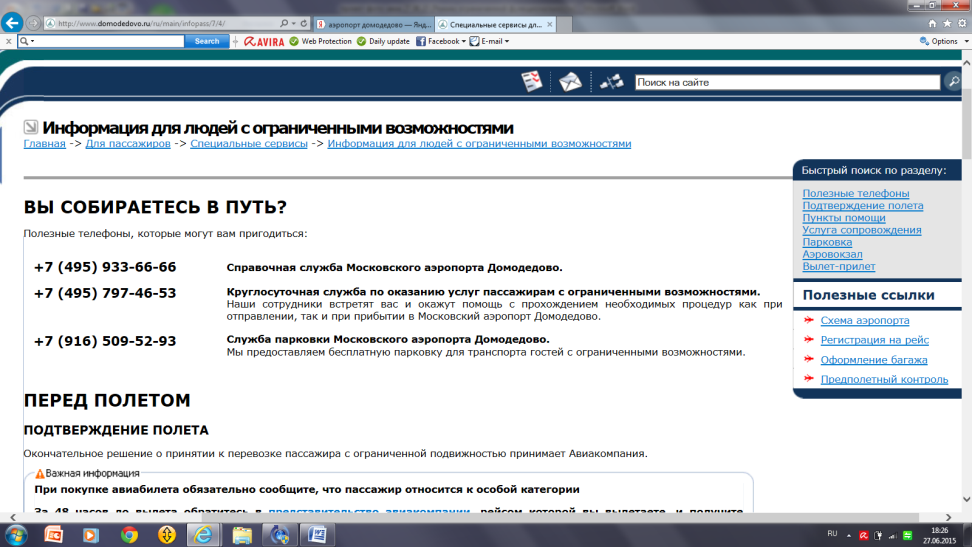Open Microsoft Word from the taskbar
Viewport: 972px width, 547px height.
[x=315, y=535]
